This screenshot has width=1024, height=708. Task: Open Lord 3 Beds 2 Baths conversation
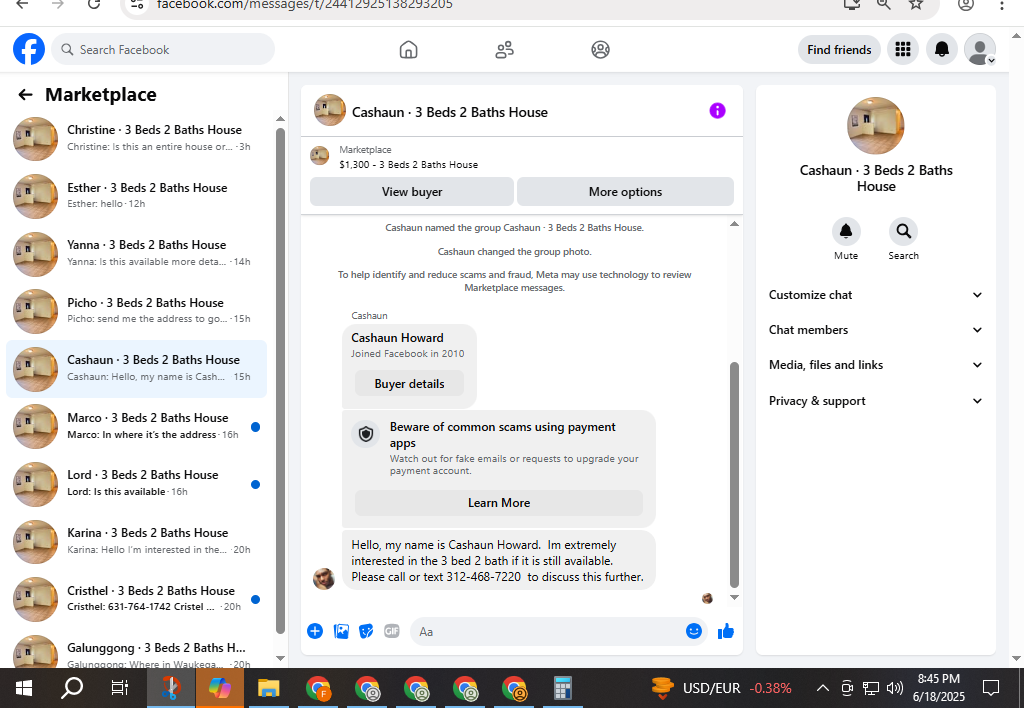pyautogui.click(x=136, y=484)
